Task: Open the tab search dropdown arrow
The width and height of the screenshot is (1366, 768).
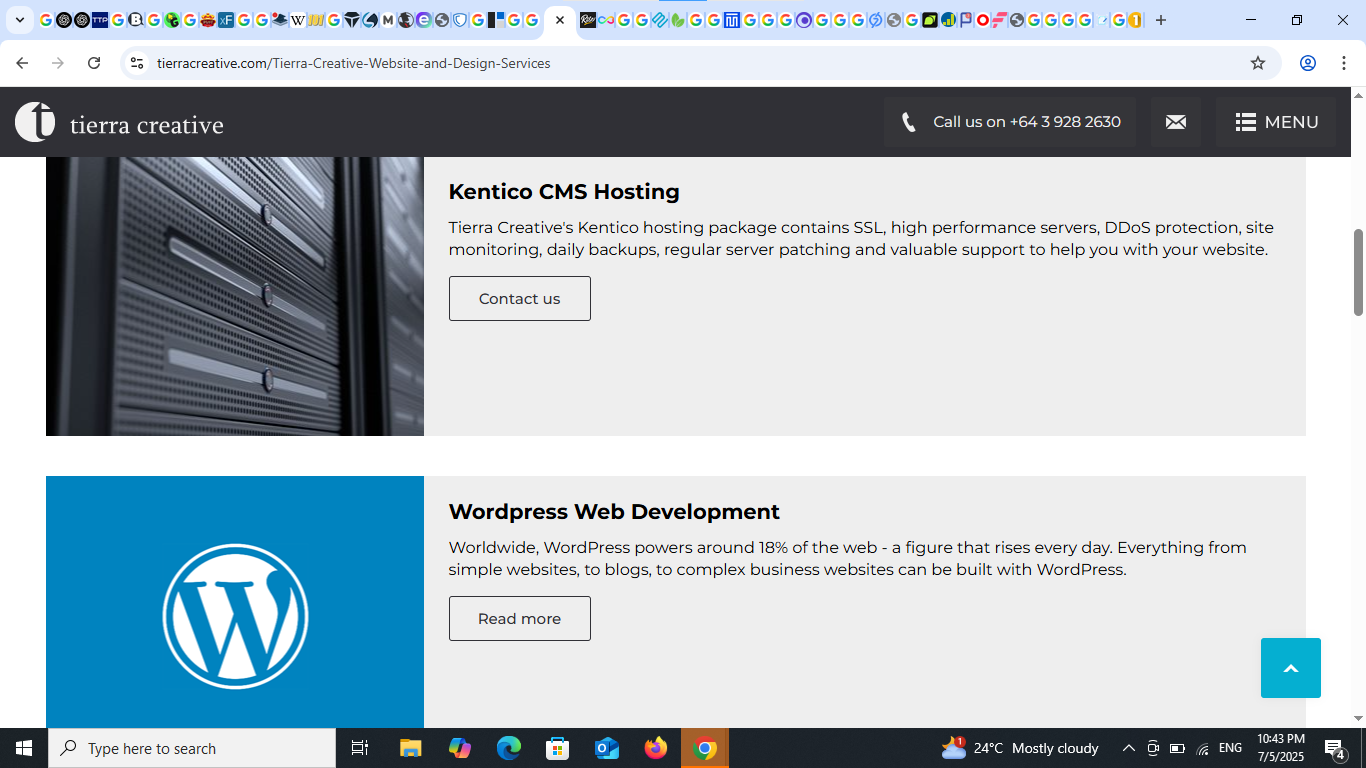Action: click(20, 20)
